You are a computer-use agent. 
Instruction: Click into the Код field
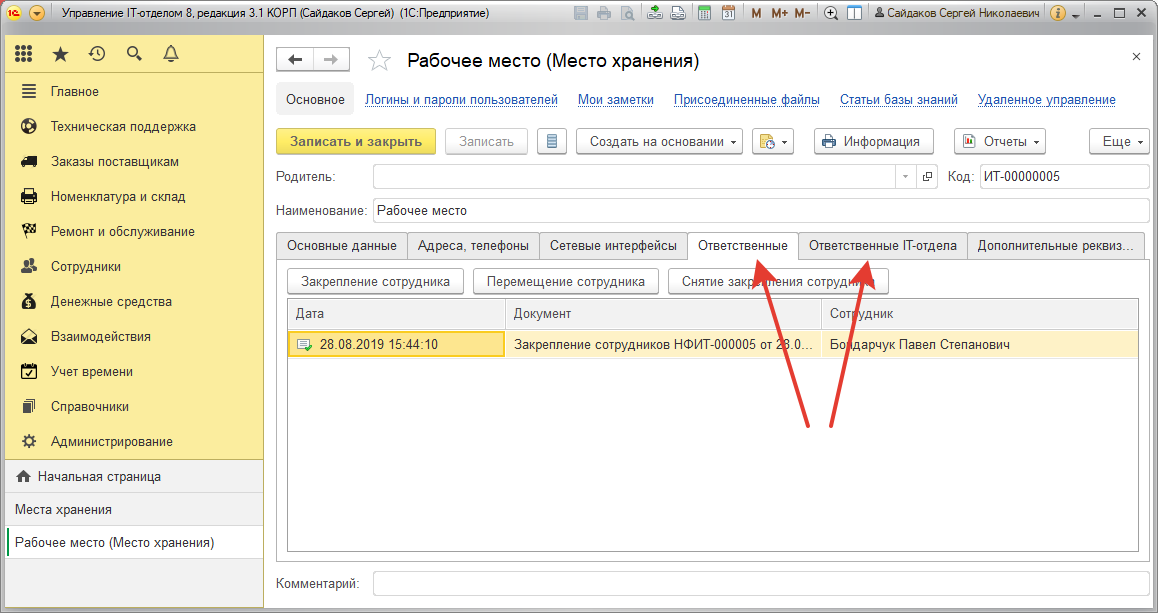(x=1064, y=177)
